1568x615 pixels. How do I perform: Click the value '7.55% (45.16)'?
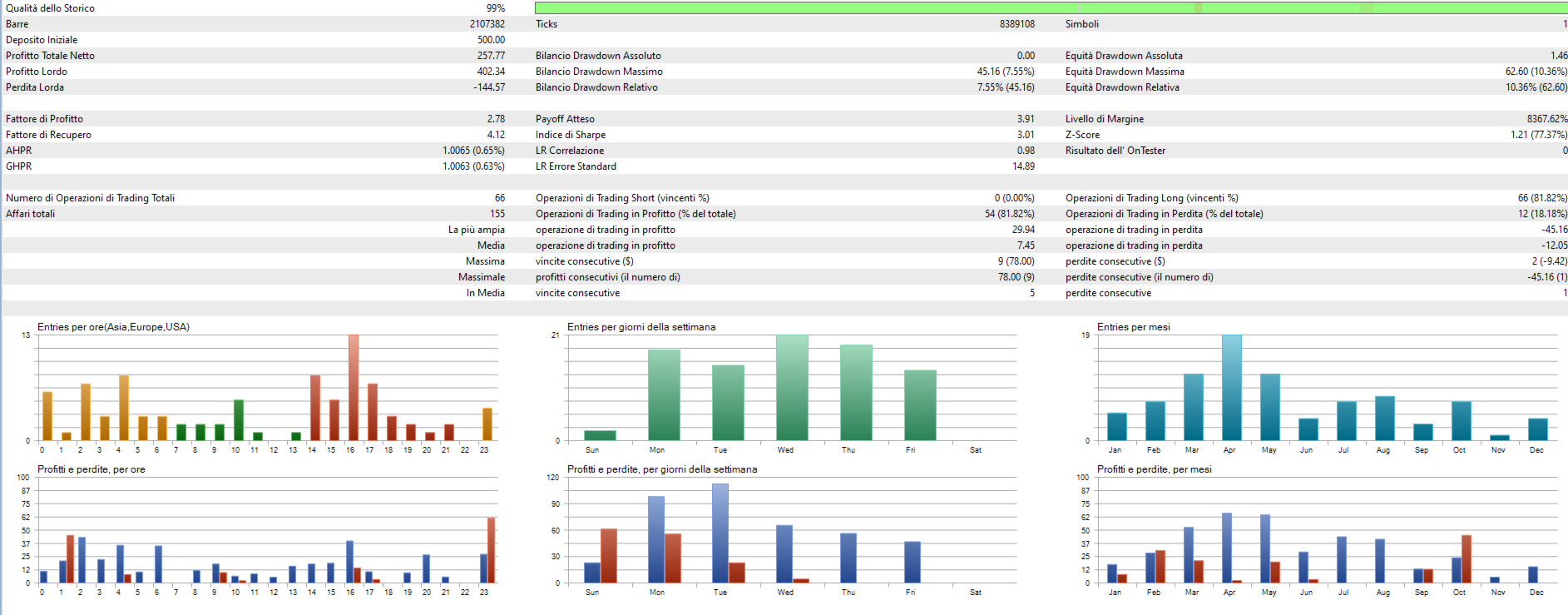click(1006, 87)
